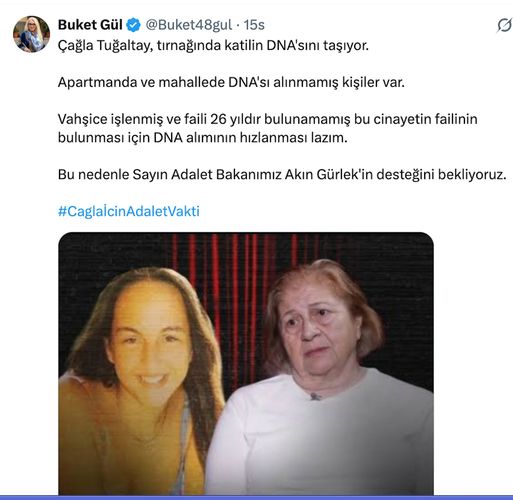513x500 pixels.
Task: Click the blue verified badge next to Buket Gül
Action: click(x=133, y=25)
